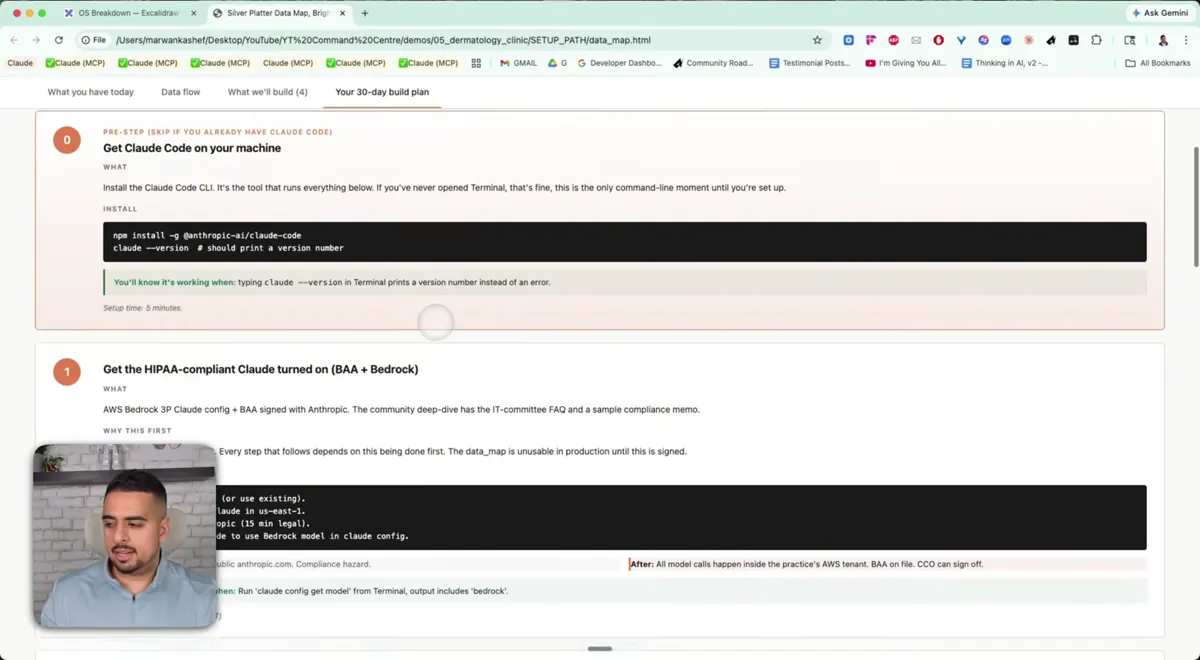Open the first Claude bookmark
The height and width of the screenshot is (660, 1200).
20,63
